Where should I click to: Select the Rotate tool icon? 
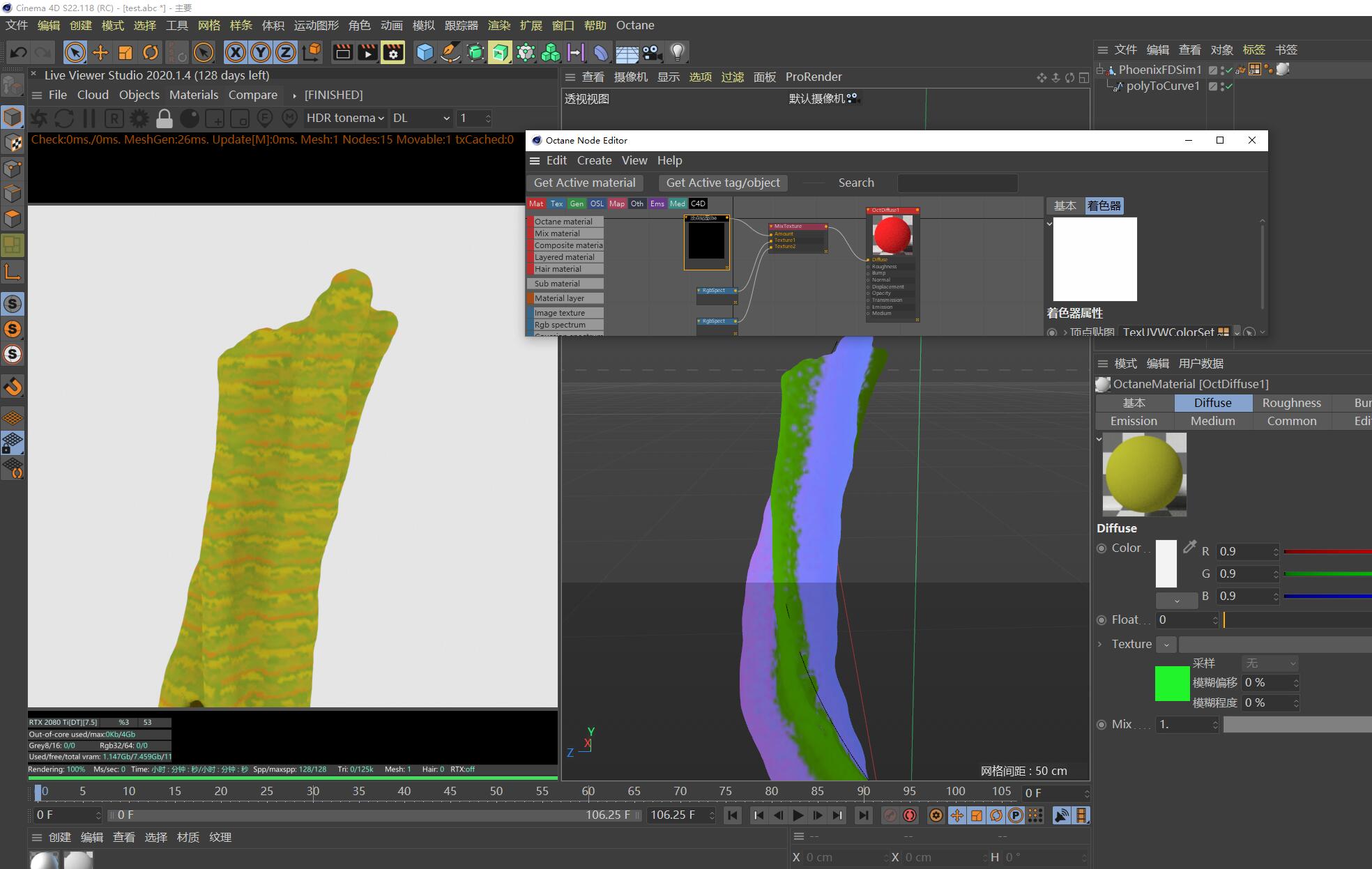(150, 52)
